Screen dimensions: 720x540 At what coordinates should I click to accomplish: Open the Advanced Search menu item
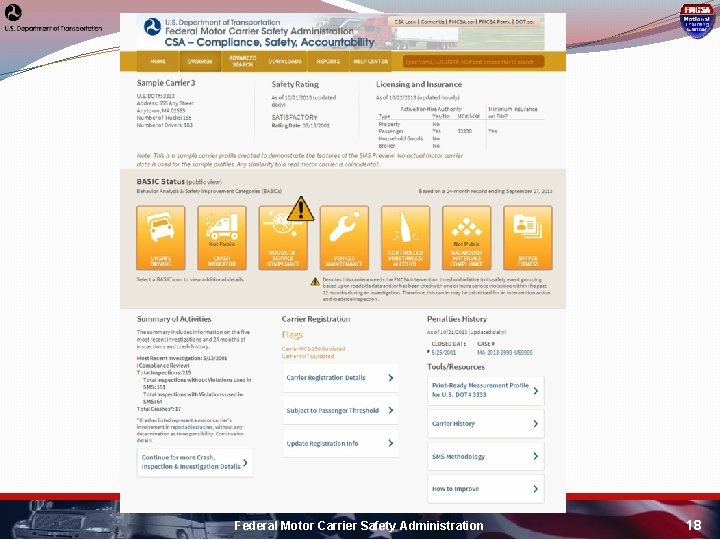coord(242,62)
